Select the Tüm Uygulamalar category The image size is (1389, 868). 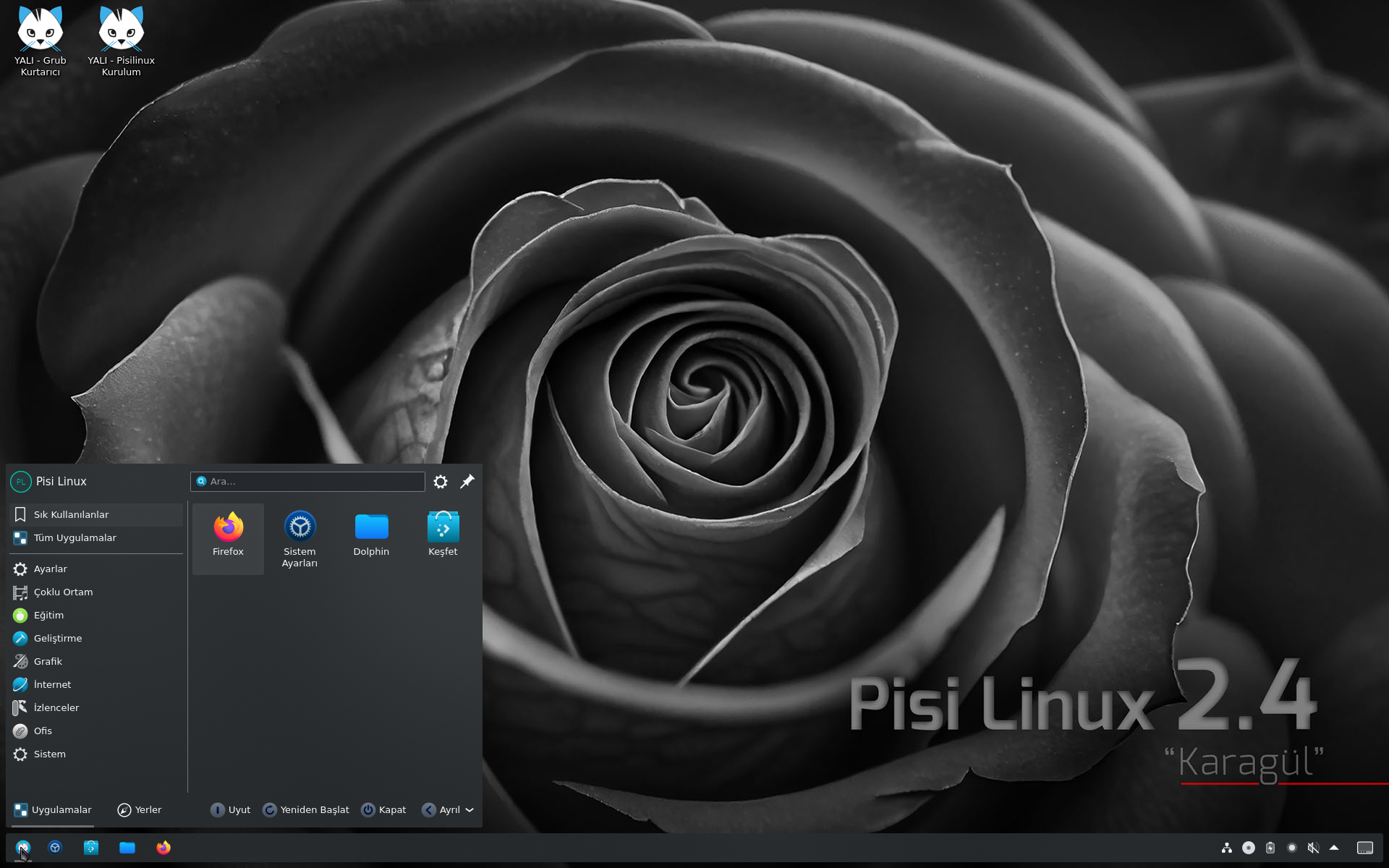(x=96, y=537)
